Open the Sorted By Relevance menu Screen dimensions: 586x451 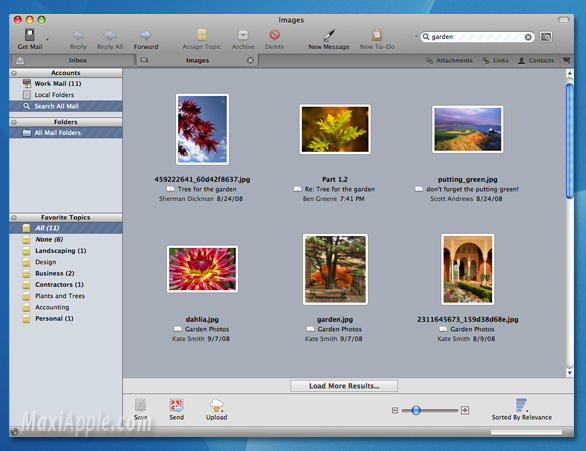(521, 410)
